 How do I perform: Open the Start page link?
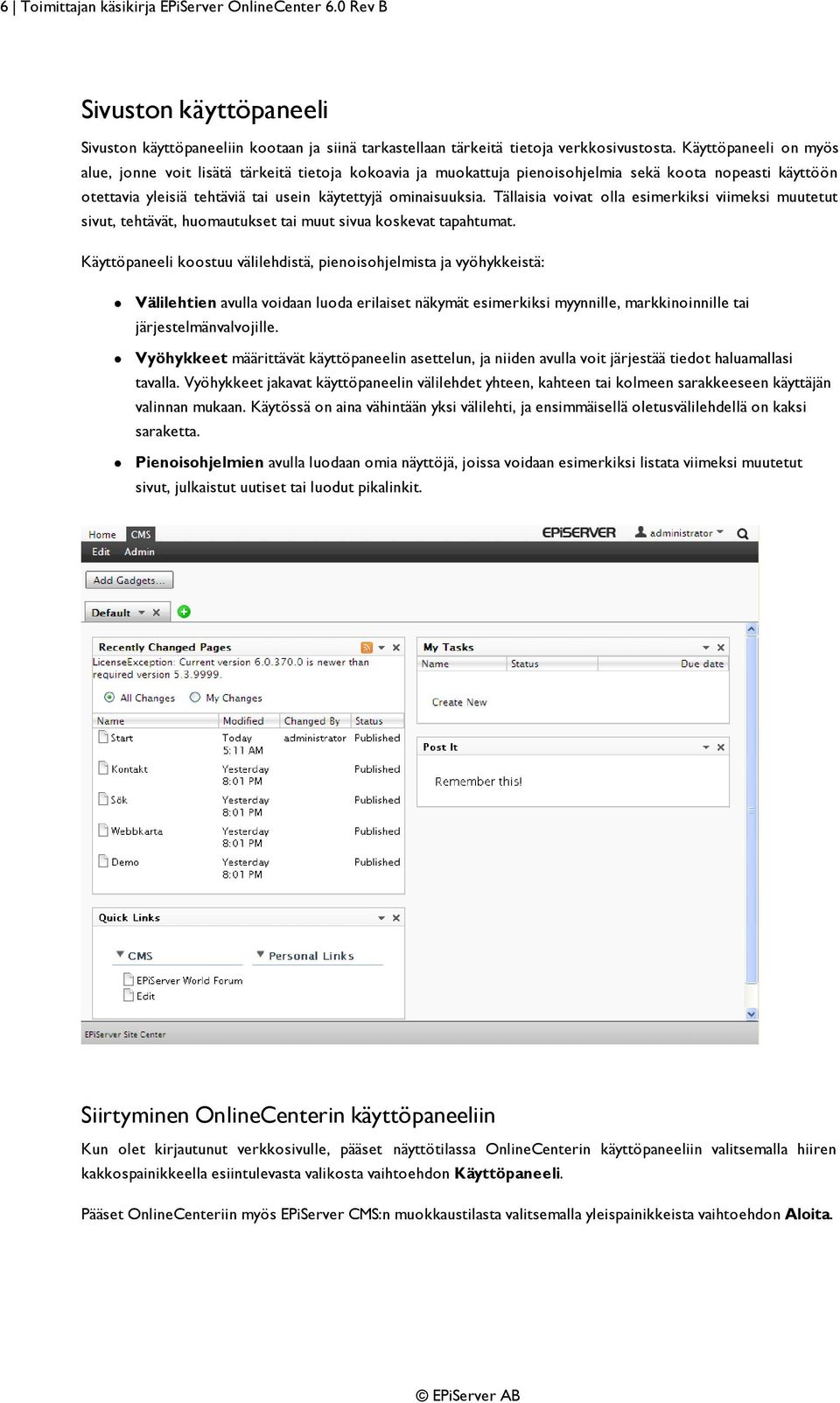tap(122, 738)
